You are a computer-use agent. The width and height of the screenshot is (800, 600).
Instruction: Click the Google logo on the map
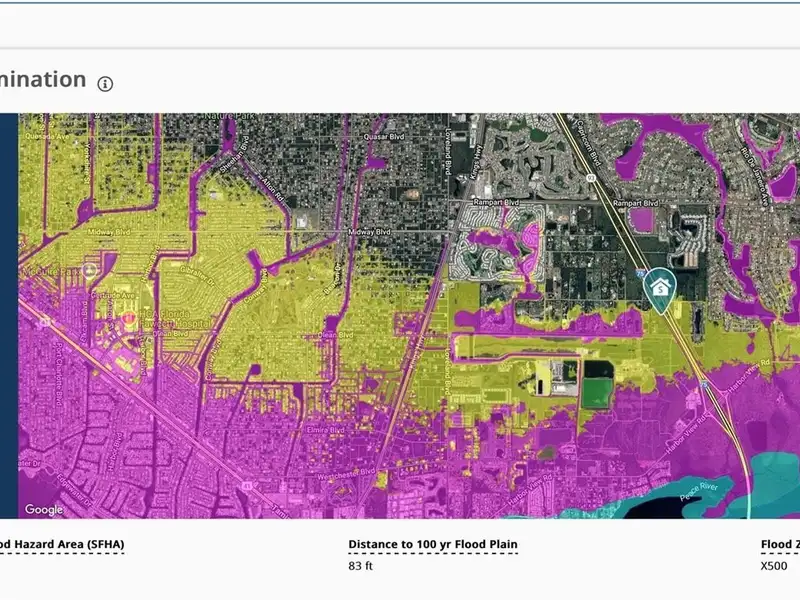44,510
